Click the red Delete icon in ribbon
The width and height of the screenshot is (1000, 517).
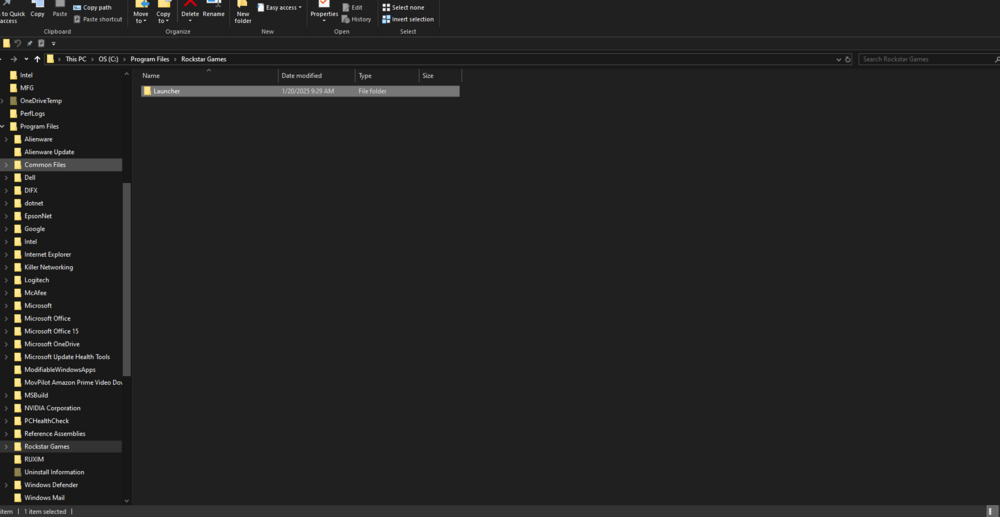(190, 4)
